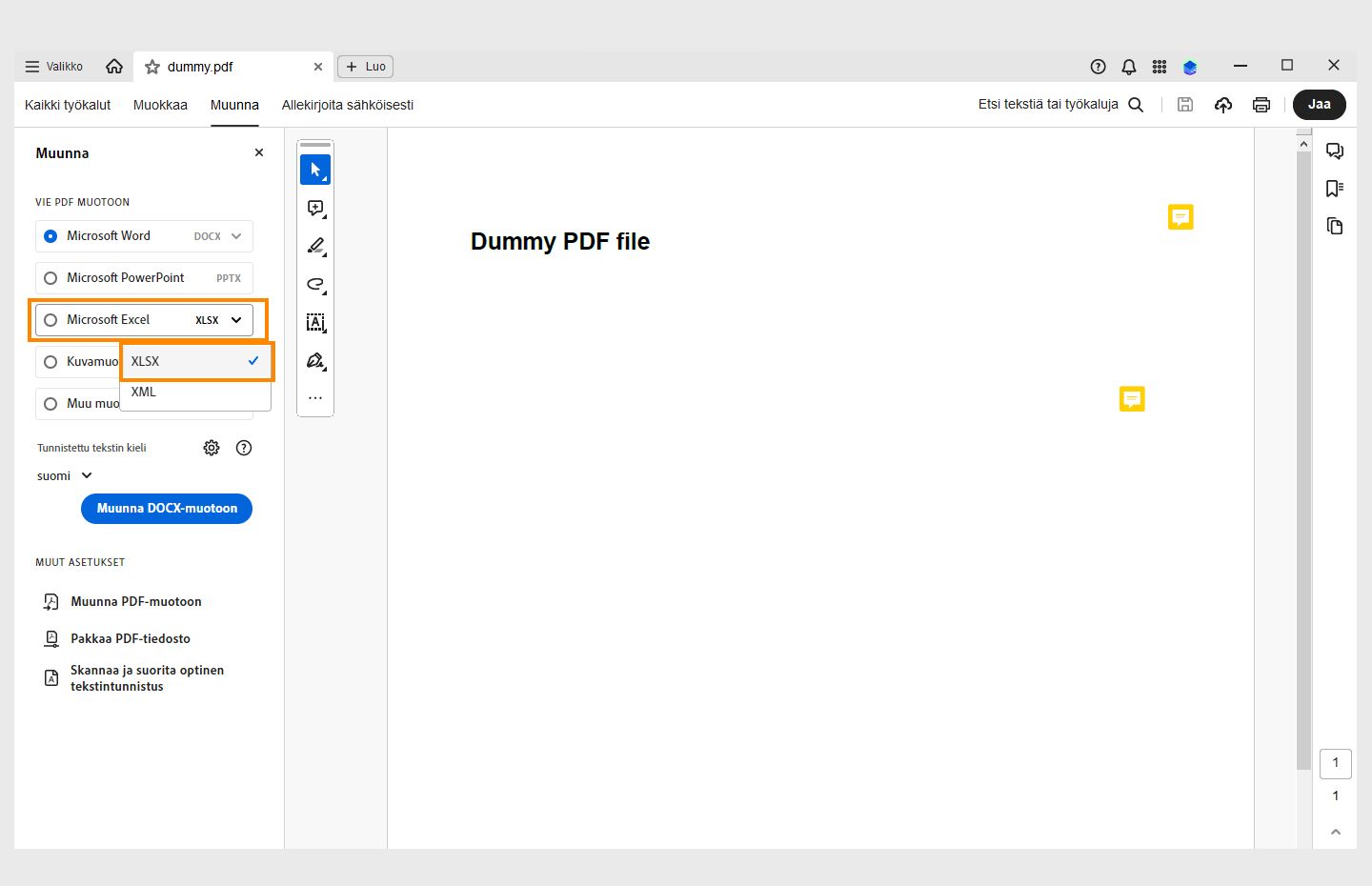The height and width of the screenshot is (886, 1372).
Task: Open more tools ellipsis in quick toolbar
Action: (x=315, y=398)
